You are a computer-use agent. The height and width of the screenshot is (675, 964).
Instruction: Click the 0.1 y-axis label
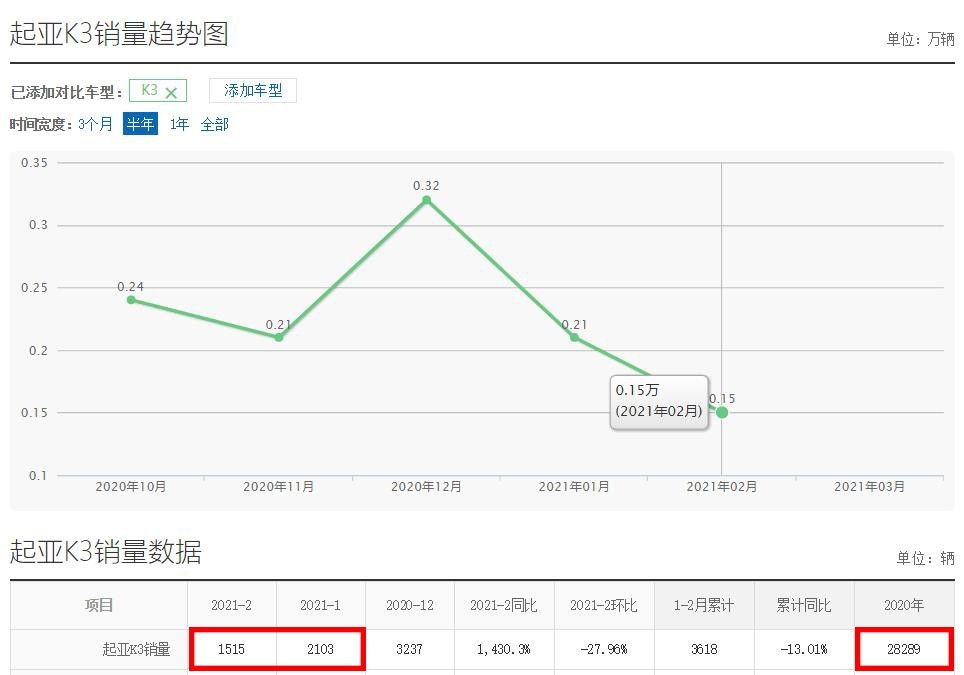38,475
